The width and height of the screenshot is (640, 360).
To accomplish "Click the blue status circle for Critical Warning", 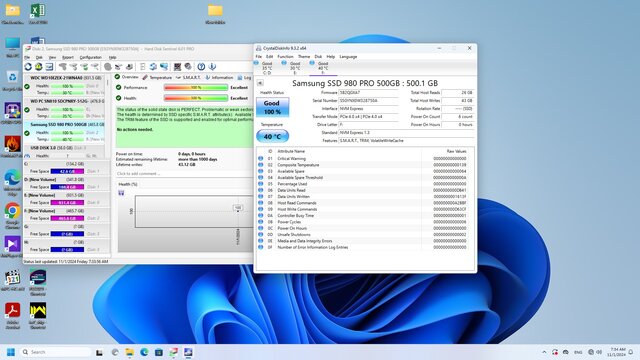I will 260,158.
